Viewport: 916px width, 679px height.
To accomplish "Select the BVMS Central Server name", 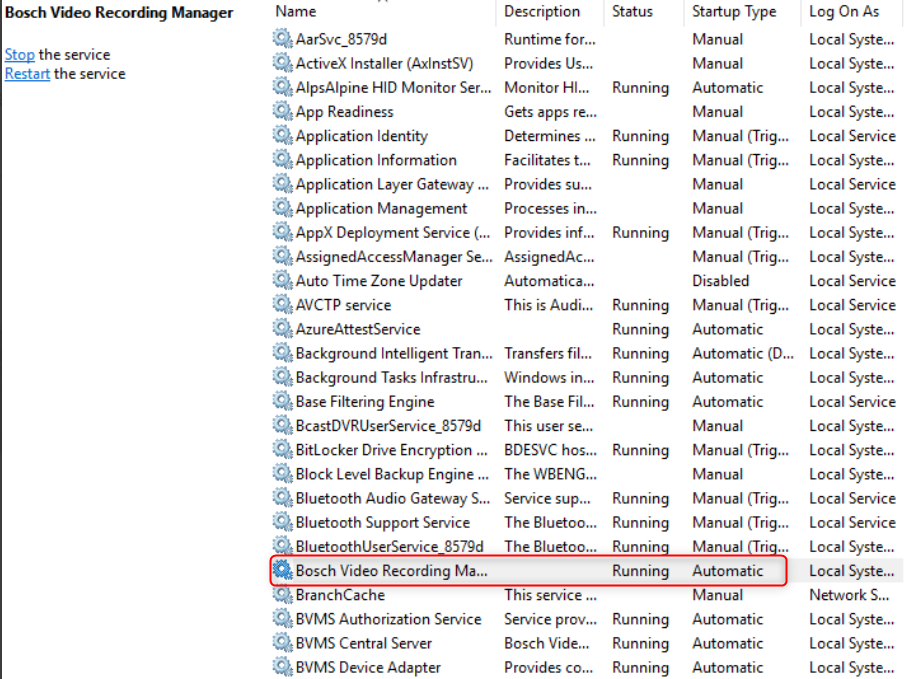I will 363,643.
